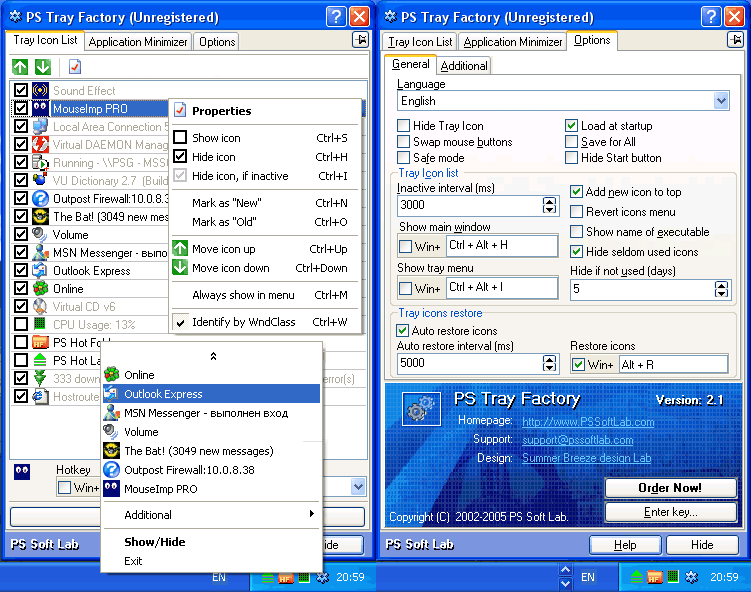
Task: Click the Restore icons Alt + R field
Action: click(673, 364)
